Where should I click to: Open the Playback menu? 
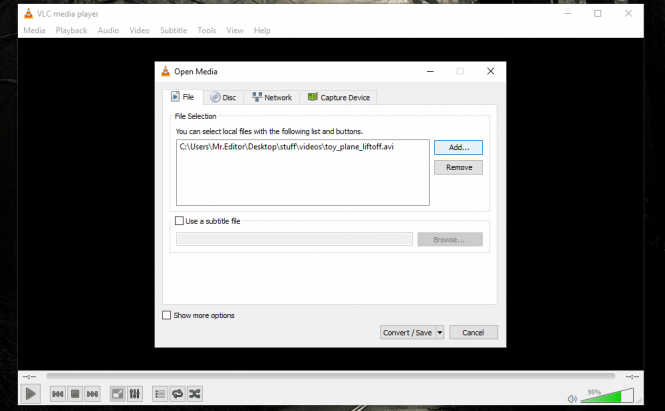pyautogui.click(x=70, y=31)
